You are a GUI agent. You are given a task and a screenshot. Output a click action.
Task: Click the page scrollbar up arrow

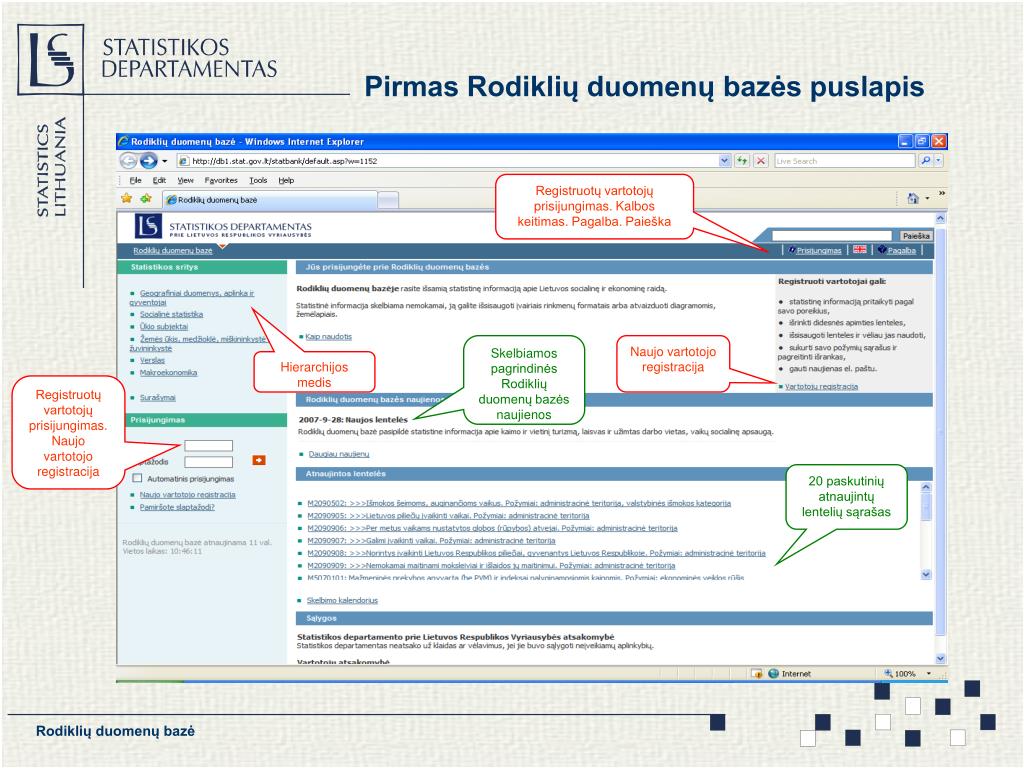pos(940,217)
